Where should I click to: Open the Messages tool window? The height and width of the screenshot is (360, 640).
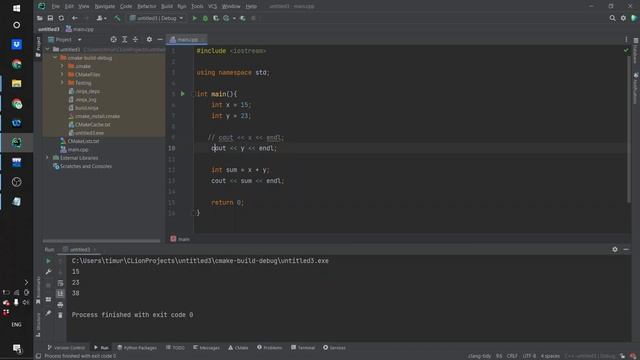(x=207, y=348)
